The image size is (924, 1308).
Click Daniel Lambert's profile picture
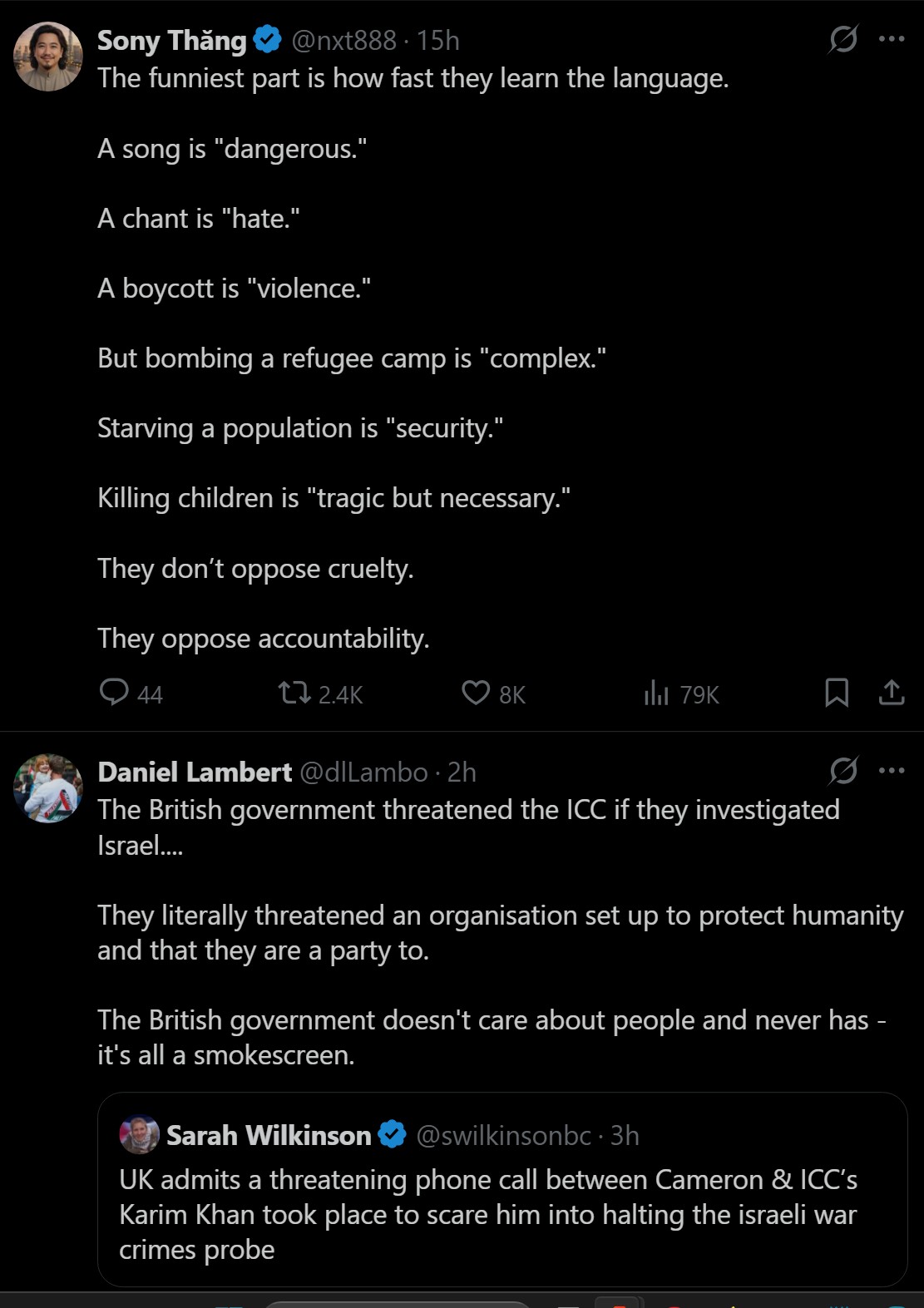pos(48,788)
